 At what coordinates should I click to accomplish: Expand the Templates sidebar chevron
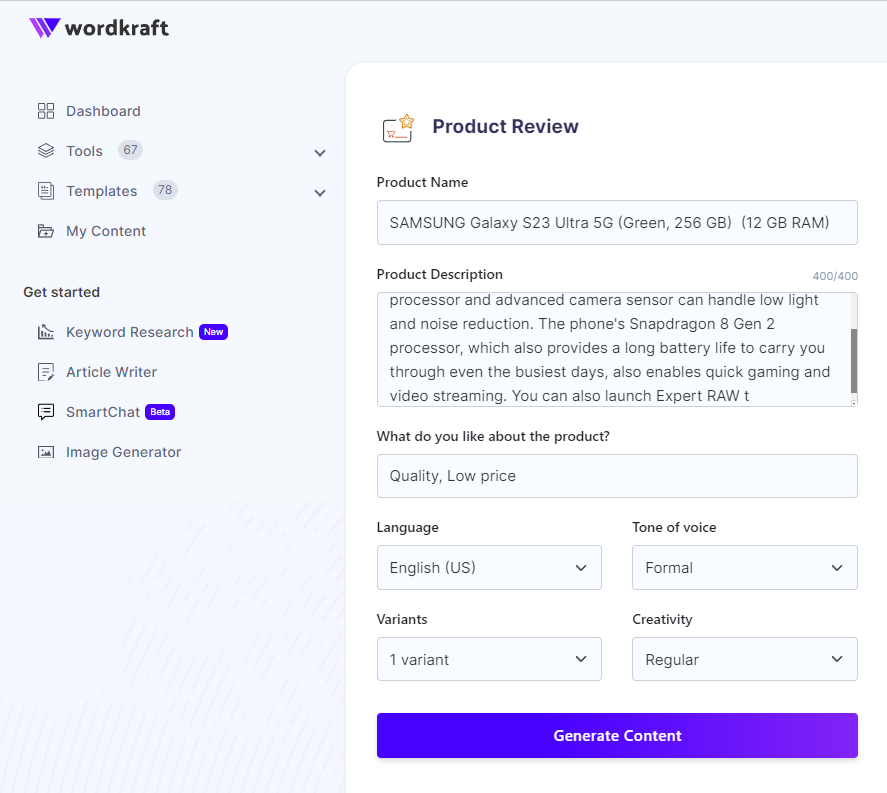click(319, 193)
